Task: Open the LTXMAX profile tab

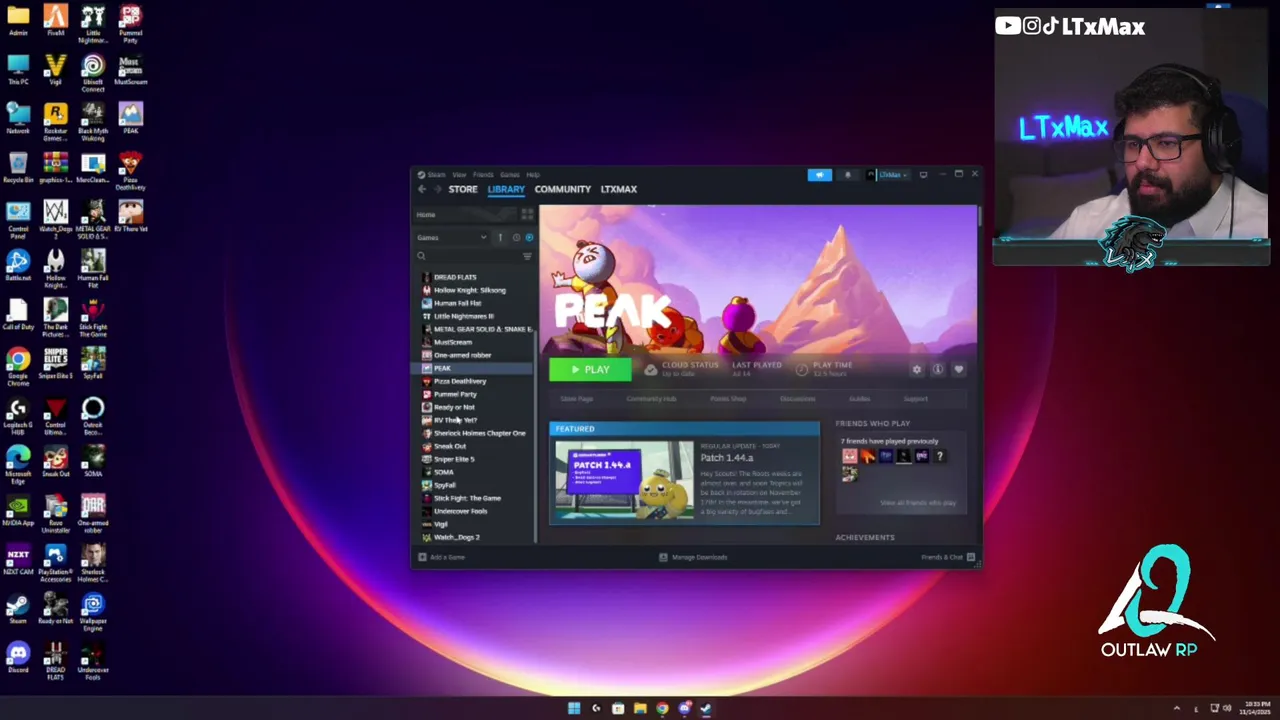Action: [x=618, y=189]
